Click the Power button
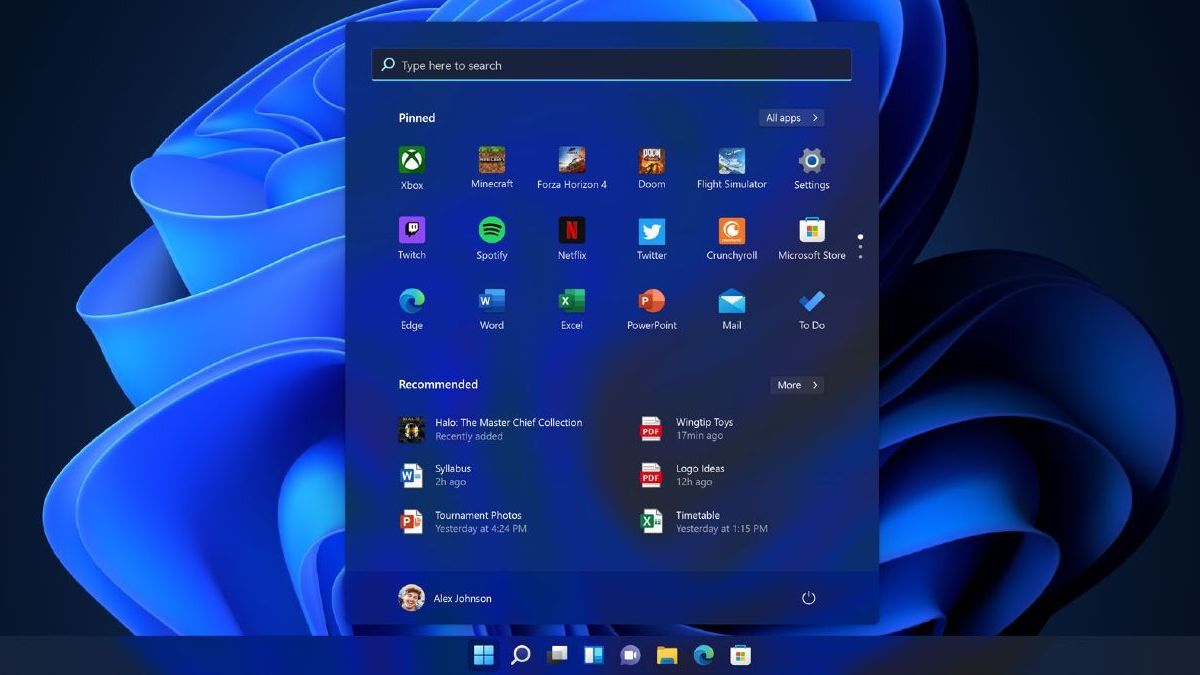The image size is (1200, 675). [808, 598]
